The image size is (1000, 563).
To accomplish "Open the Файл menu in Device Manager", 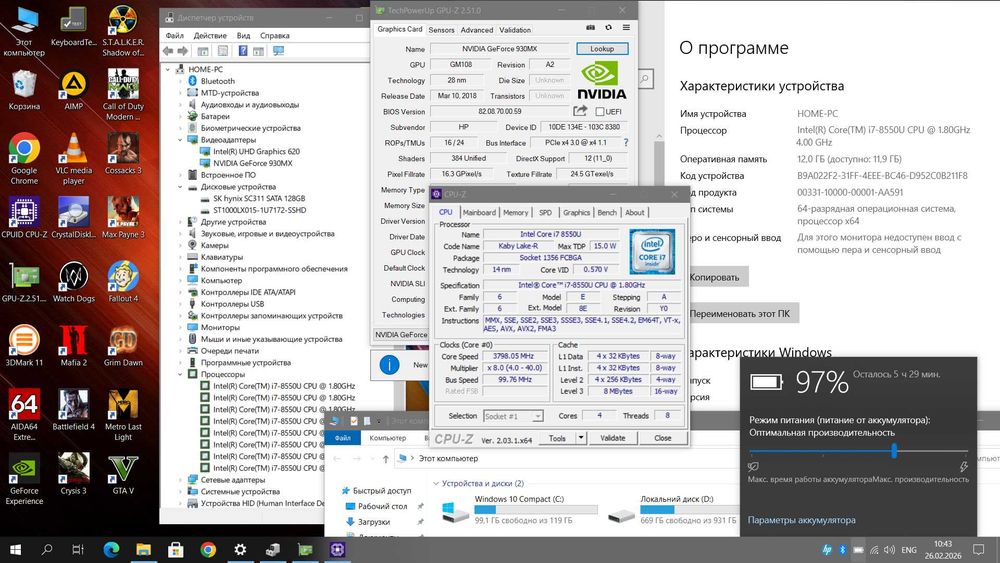I will 174,36.
